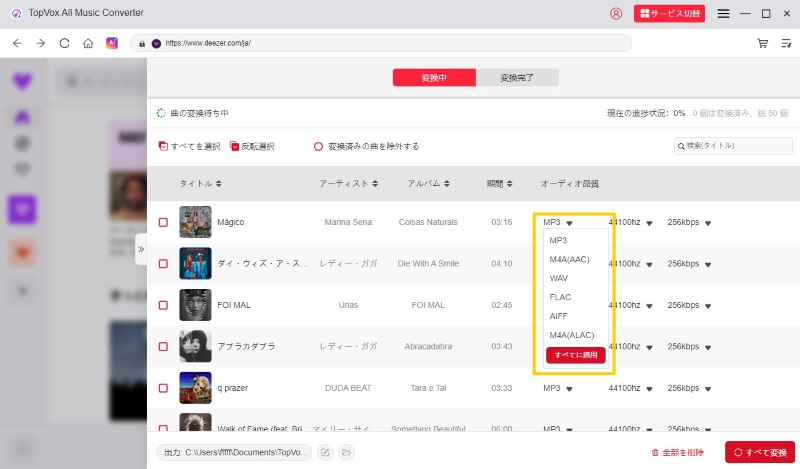Open the hamburger menu
Viewport: 800px width, 469px height.
click(723, 14)
